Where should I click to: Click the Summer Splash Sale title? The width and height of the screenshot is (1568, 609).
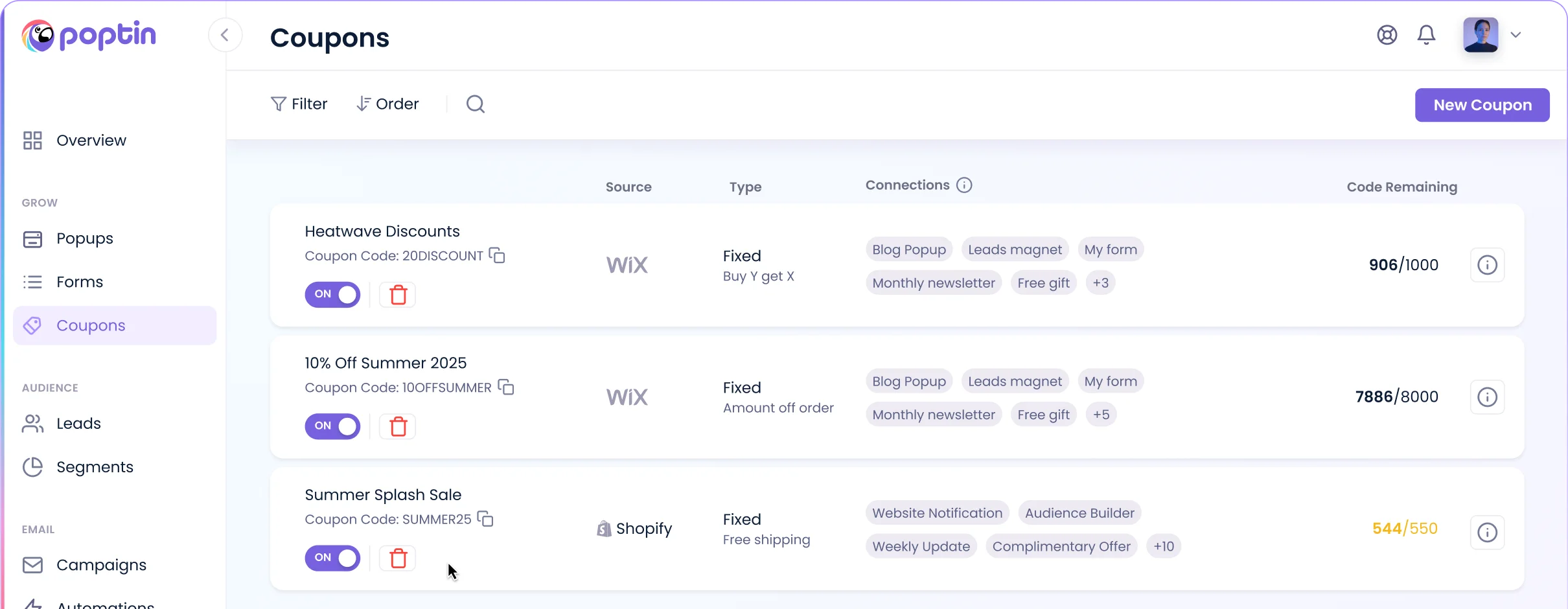[x=383, y=495]
